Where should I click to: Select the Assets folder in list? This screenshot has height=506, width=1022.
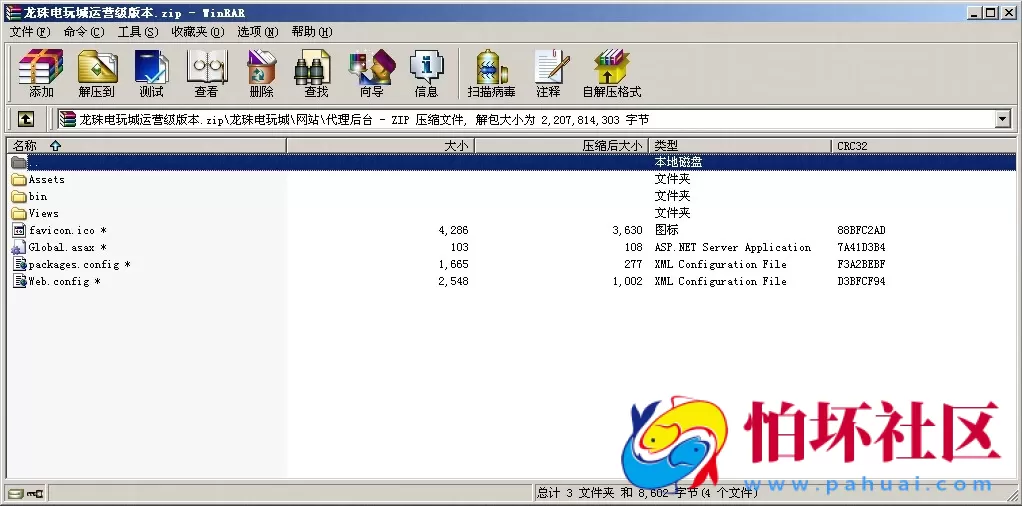[x=46, y=180]
